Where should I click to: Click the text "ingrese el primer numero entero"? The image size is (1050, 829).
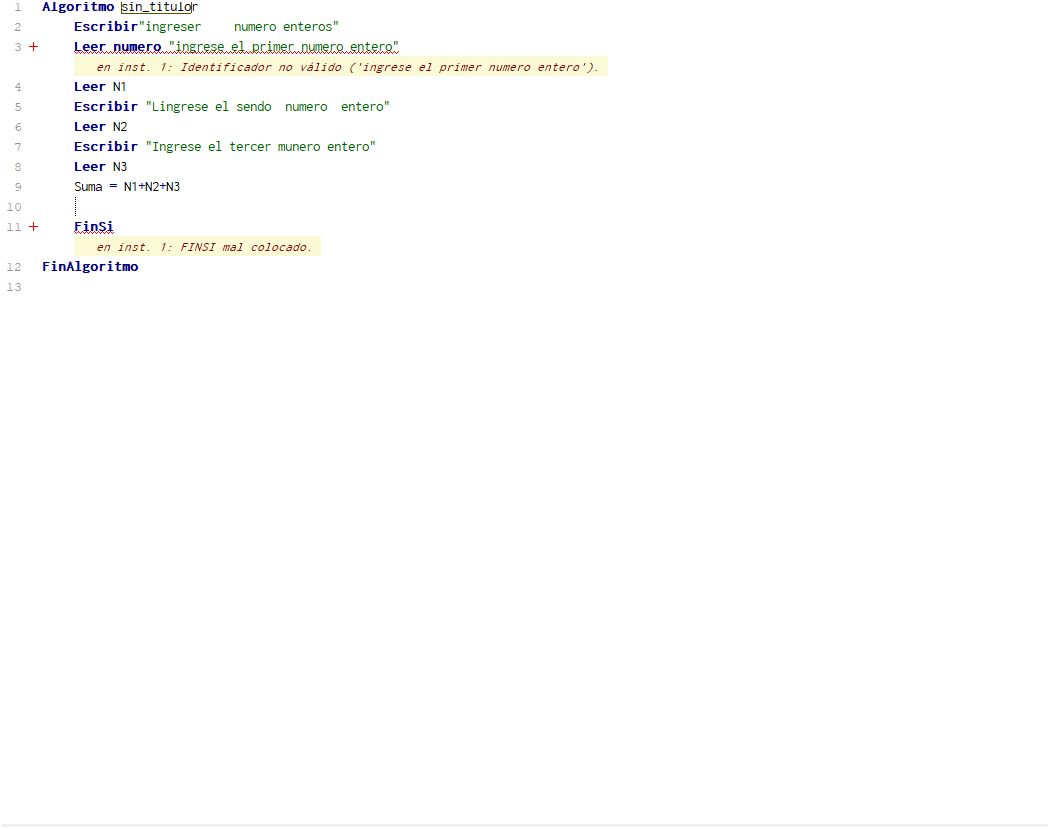click(284, 47)
